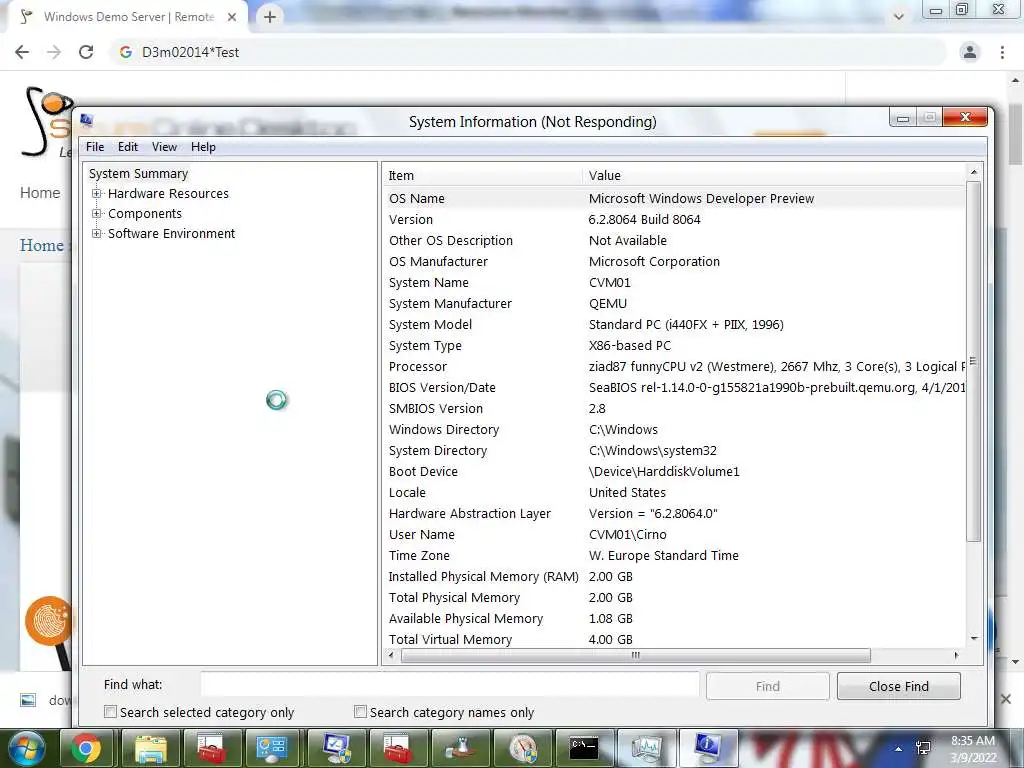Viewport: 1024px width, 768px height.
Task: Select the OS Name row
Action: tap(675, 199)
